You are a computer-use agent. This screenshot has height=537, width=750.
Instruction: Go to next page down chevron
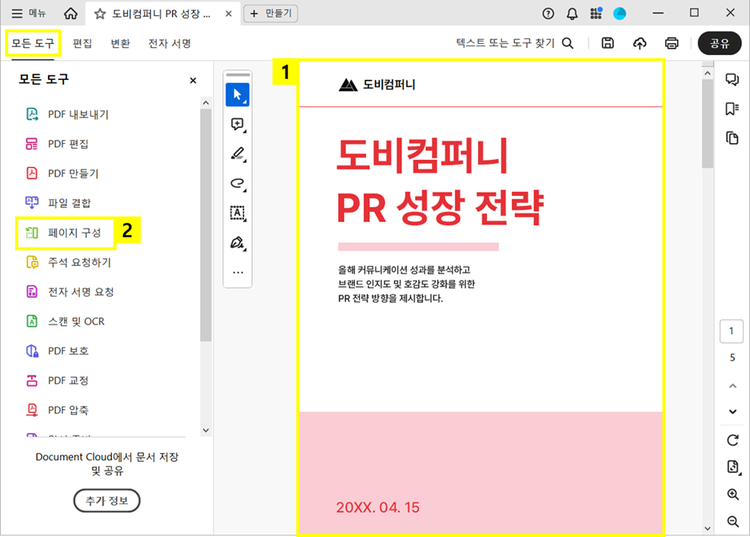tap(732, 411)
